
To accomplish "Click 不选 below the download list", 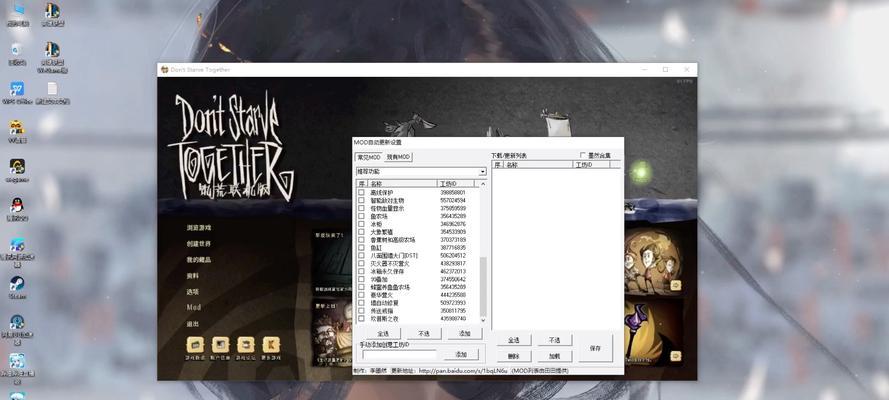I will click(x=554, y=340).
